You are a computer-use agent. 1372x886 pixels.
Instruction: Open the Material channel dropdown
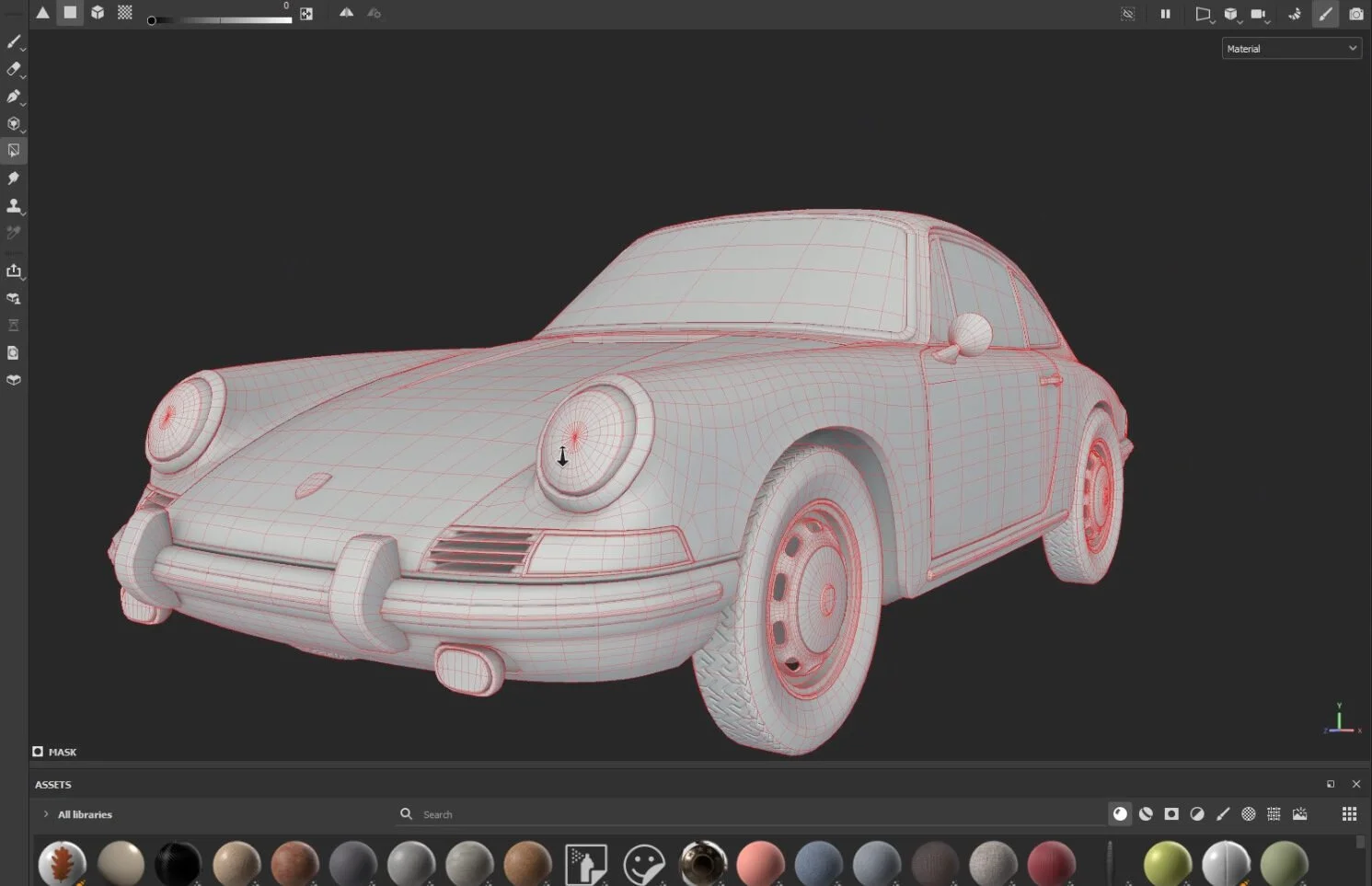tap(1291, 49)
